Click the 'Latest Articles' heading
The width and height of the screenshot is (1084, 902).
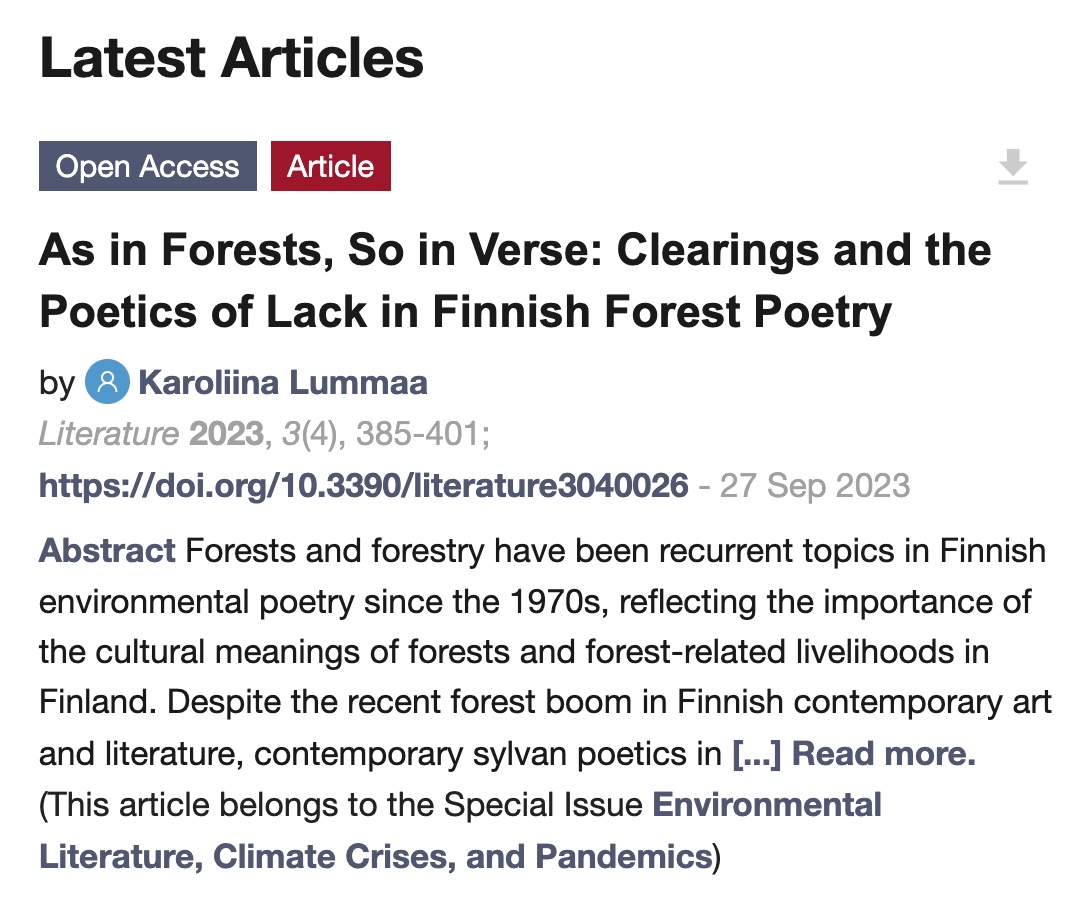pos(231,58)
